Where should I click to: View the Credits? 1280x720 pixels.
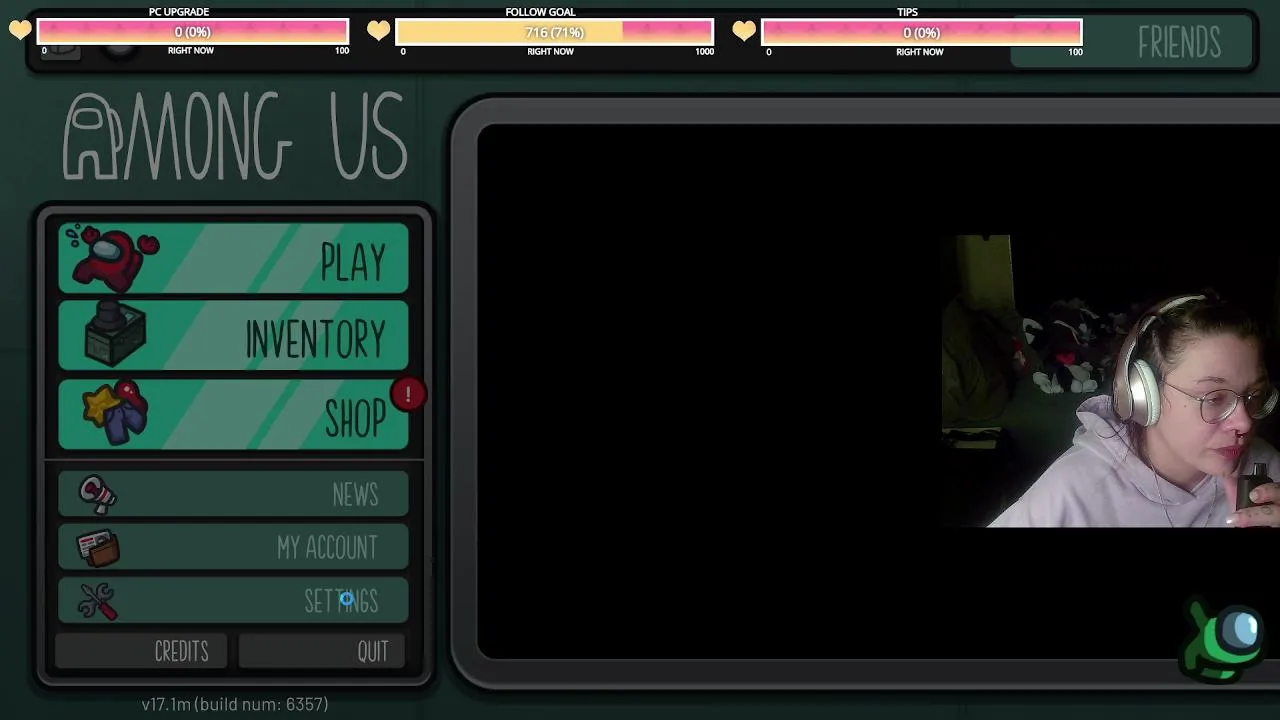click(x=142, y=651)
